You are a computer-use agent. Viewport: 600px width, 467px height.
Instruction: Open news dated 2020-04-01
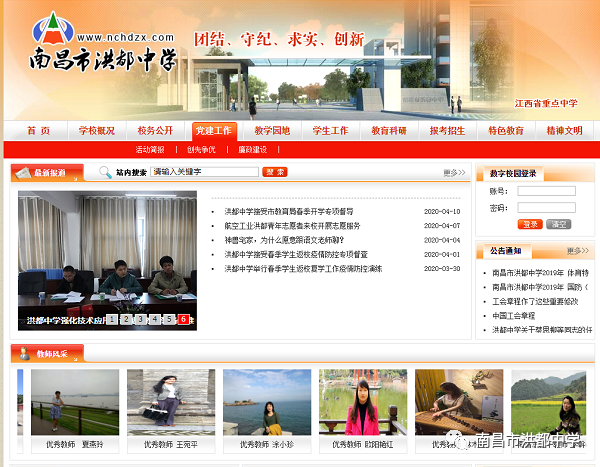(296, 255)
